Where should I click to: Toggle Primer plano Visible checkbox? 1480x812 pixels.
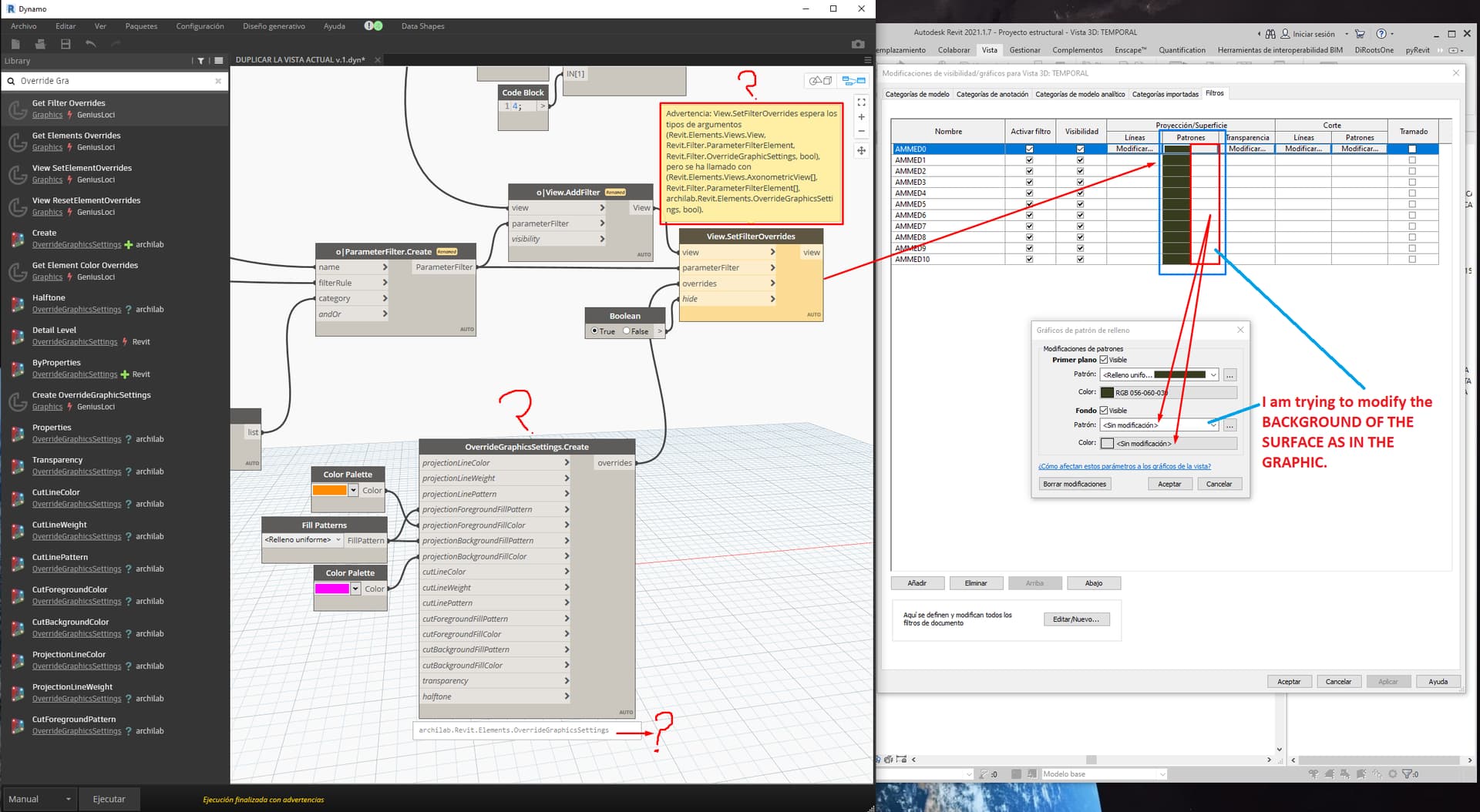tap(1104, 360)
